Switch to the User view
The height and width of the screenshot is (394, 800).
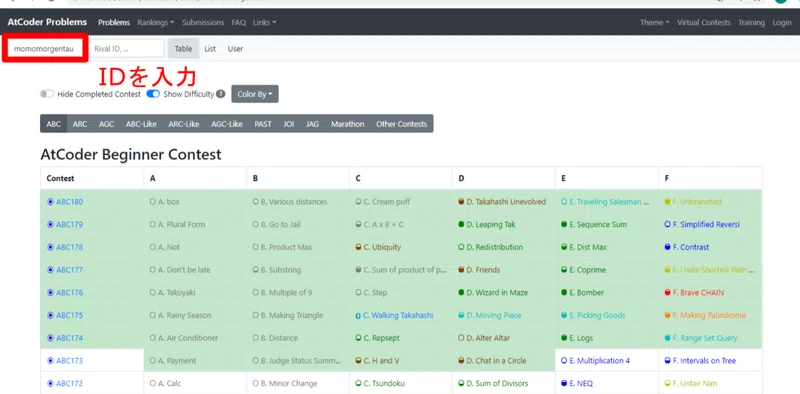coord(235,49)
